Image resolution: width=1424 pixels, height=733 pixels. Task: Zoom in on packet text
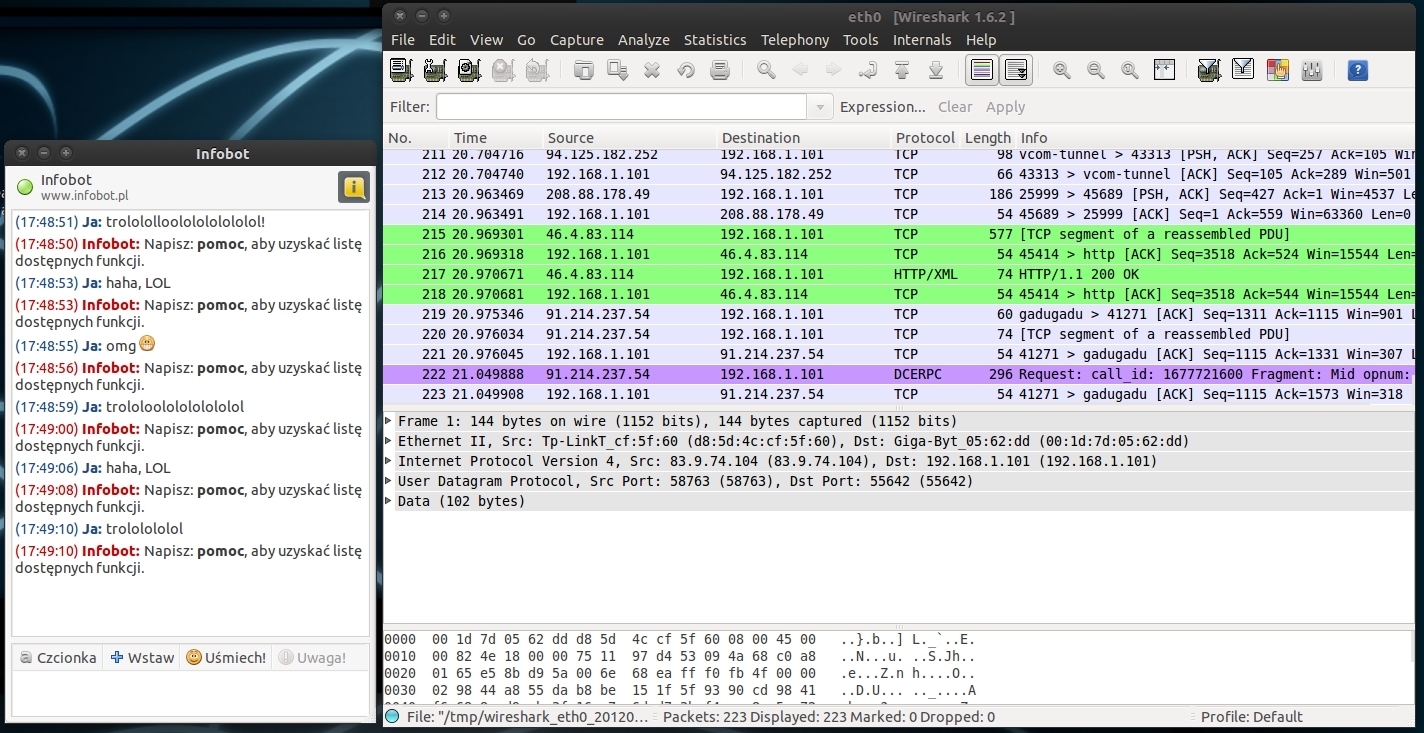1062,70
